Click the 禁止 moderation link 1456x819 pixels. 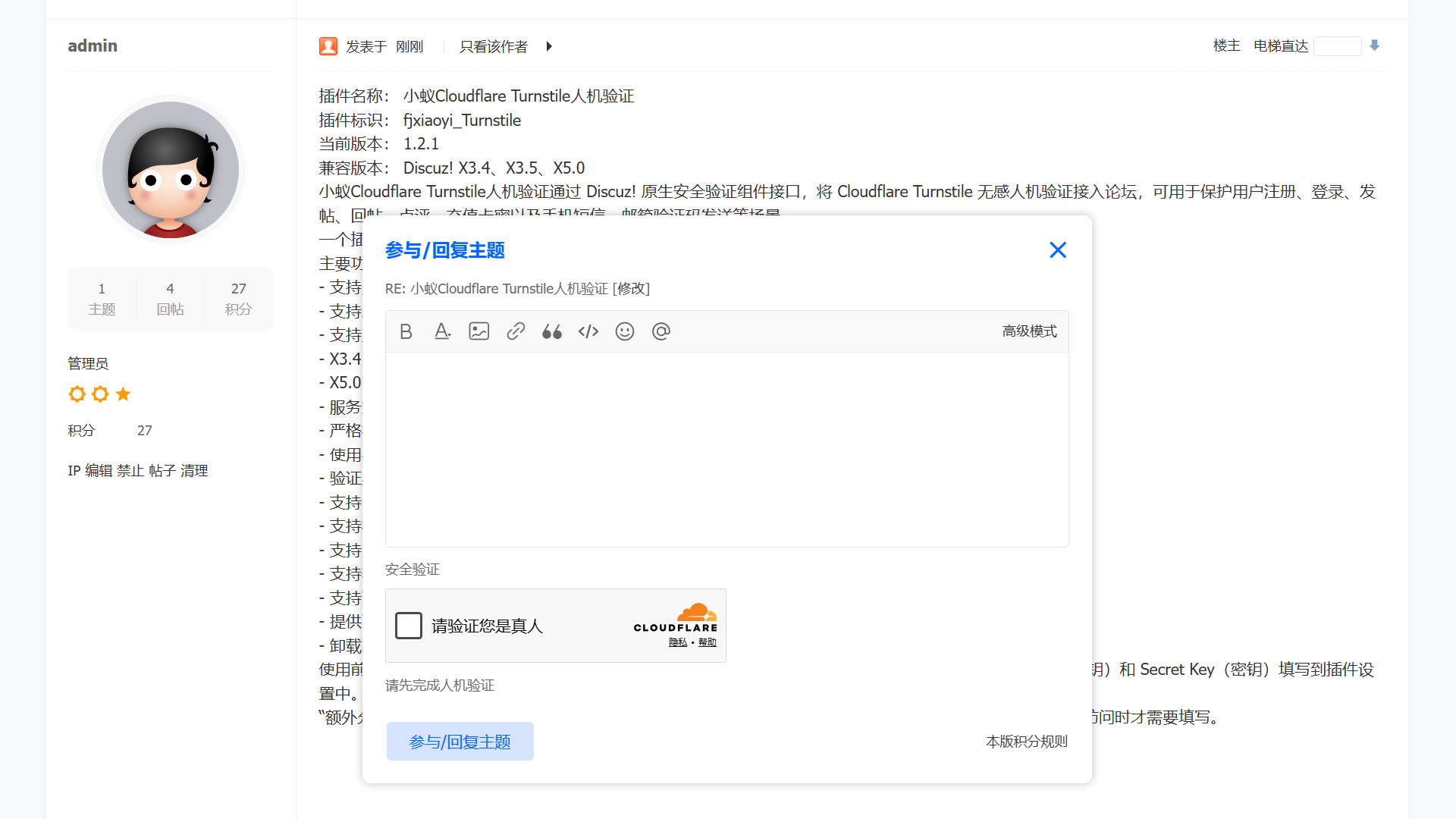tap(130, 471)
